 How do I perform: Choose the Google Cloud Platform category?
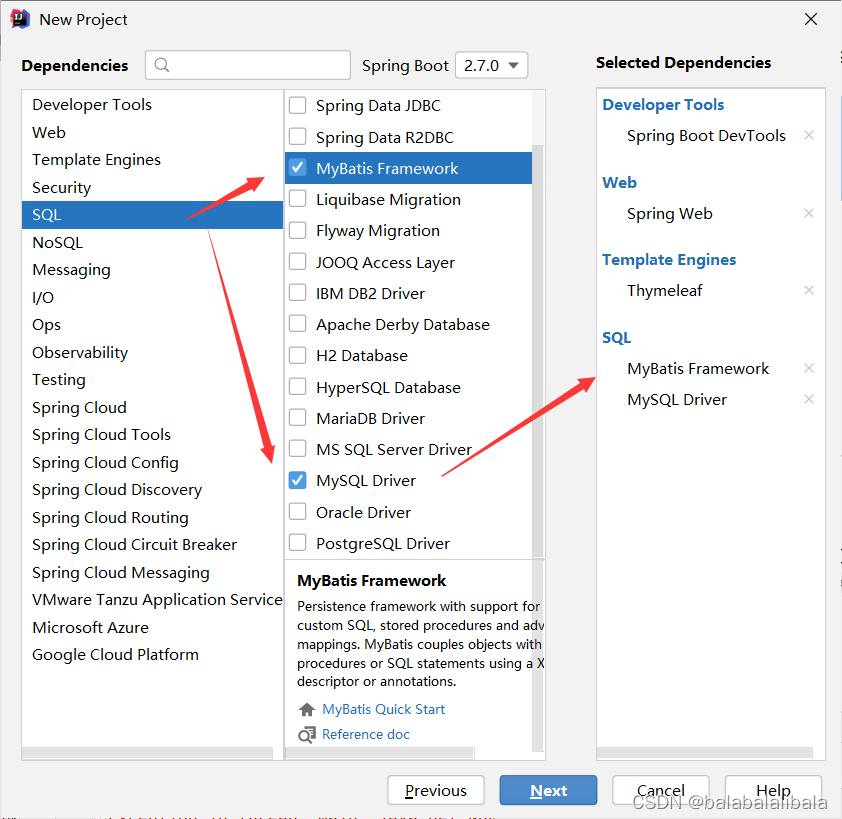coord(153,655)
